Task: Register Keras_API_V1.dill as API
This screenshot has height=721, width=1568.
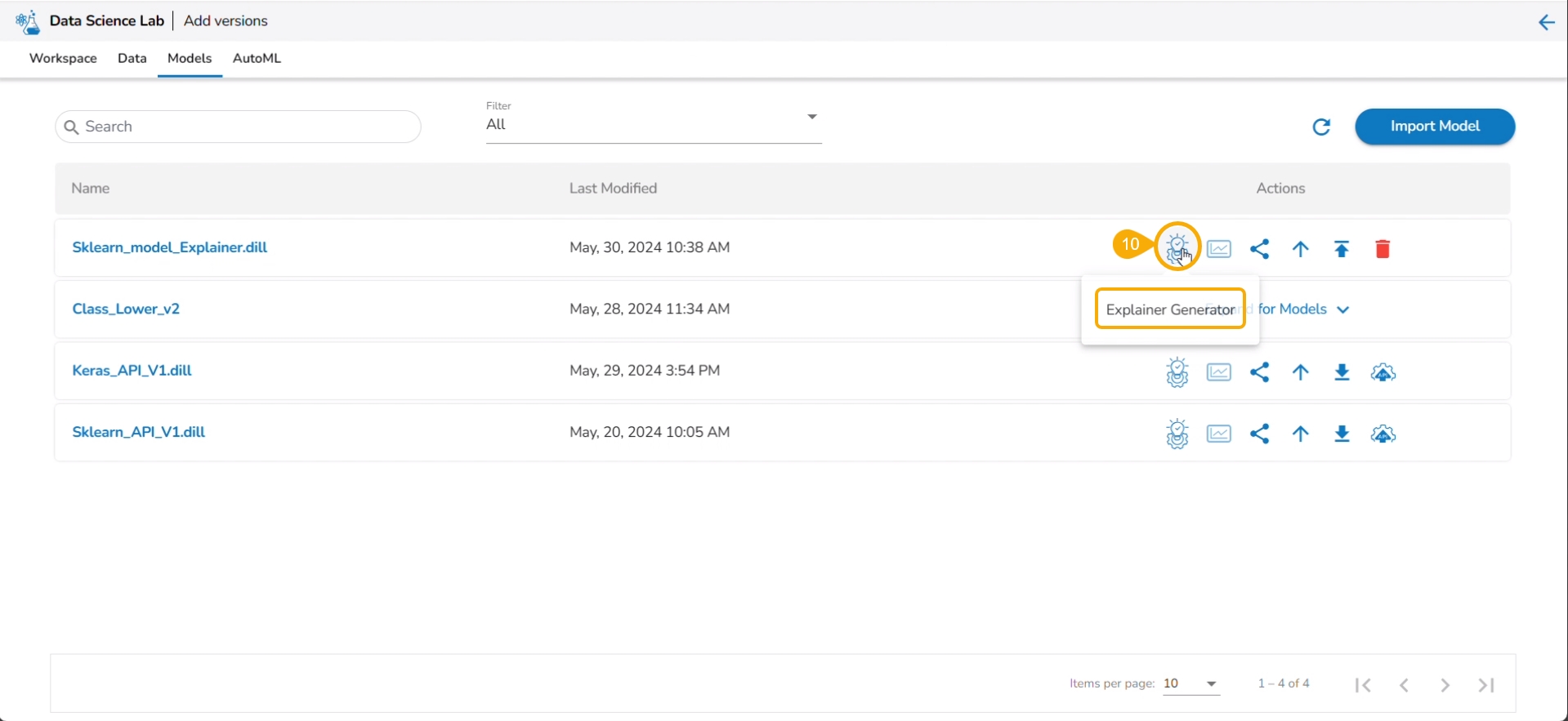Action: [x=1383, y=373]
